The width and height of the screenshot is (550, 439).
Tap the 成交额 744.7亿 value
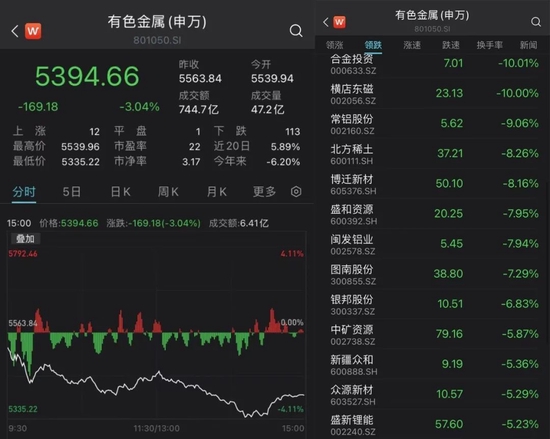click(x=199, y=110)
